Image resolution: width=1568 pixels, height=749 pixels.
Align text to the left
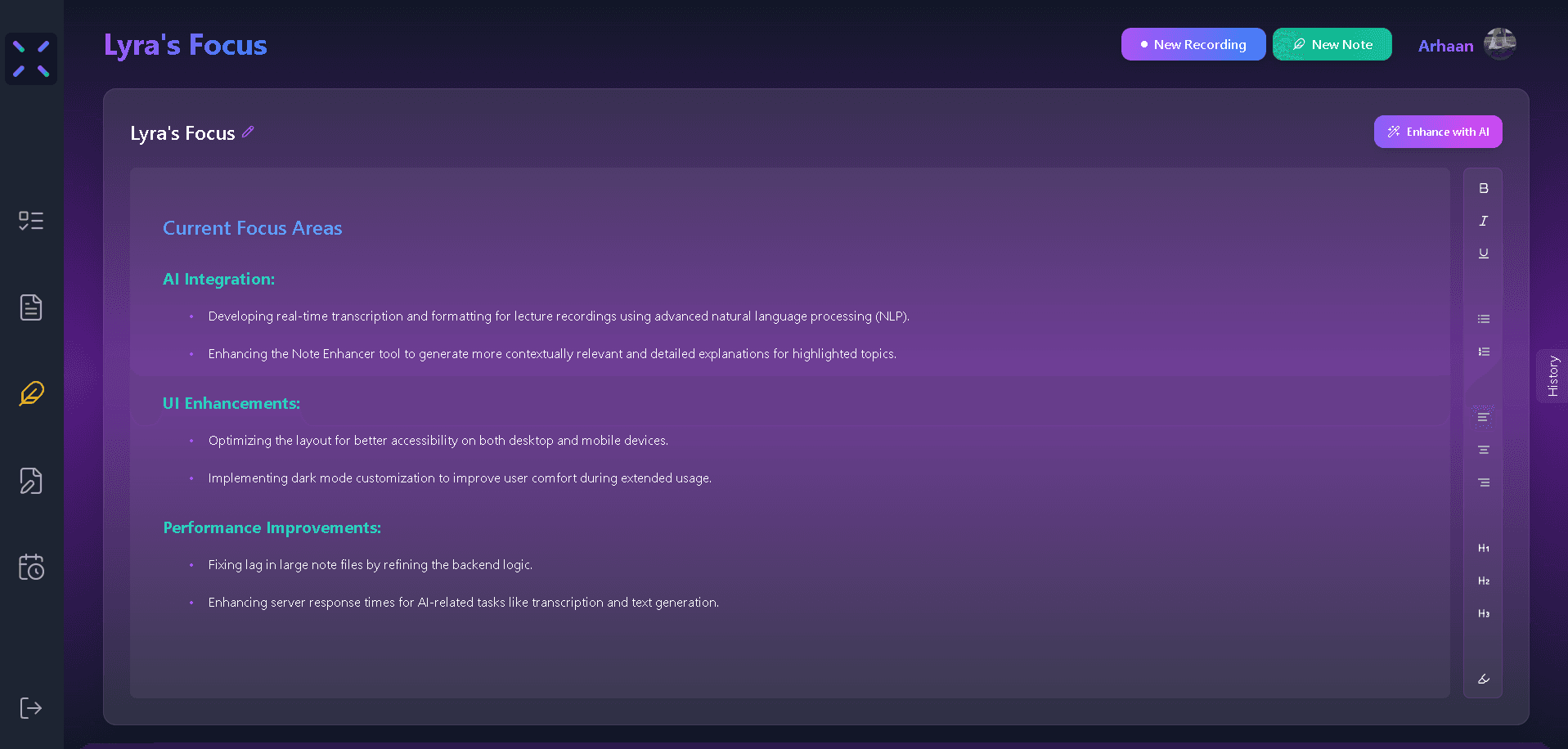[1483, 417]
